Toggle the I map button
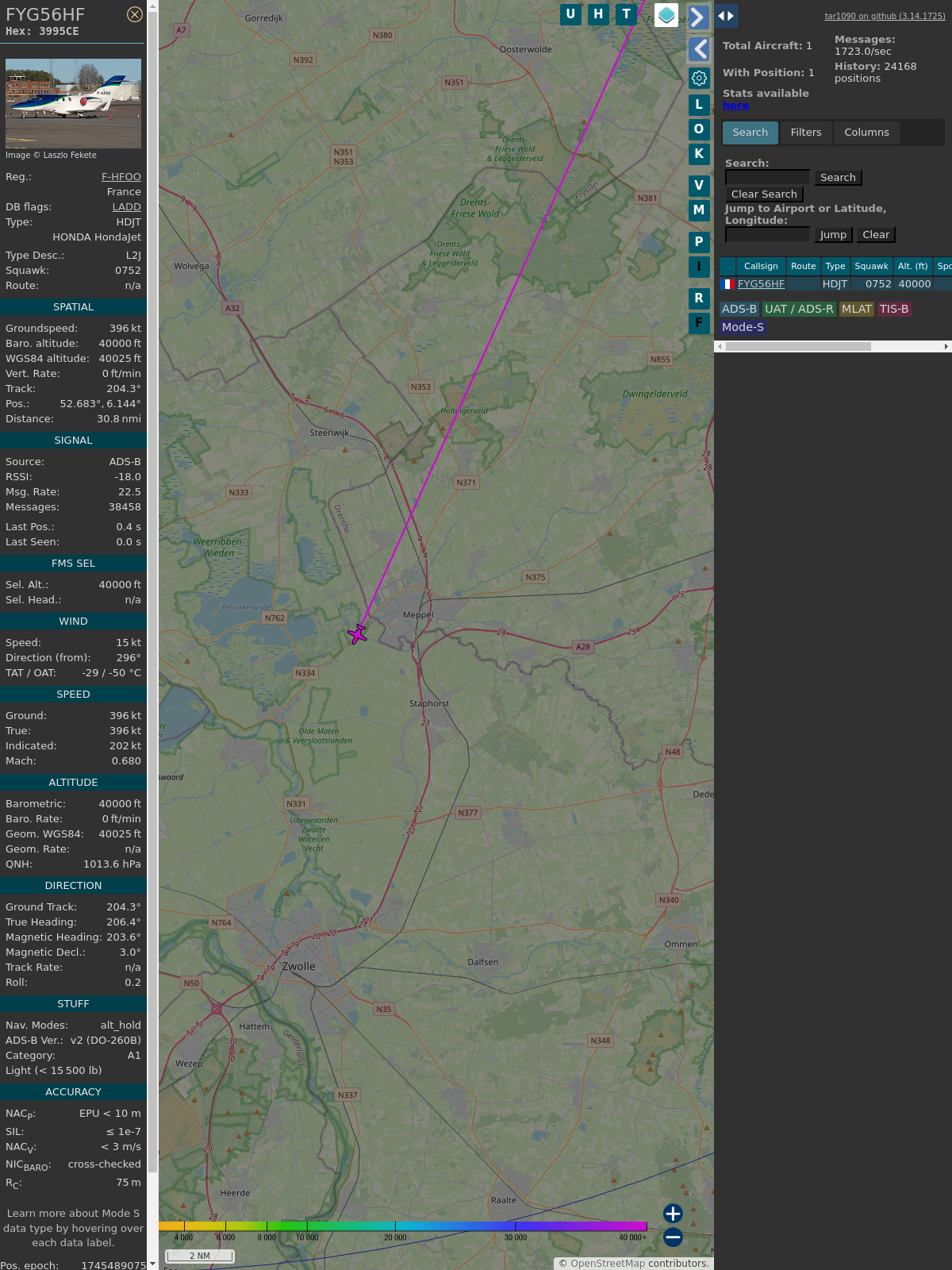Image resolution: width=952 pixels, height=1270 pixels. coord(699,267)
